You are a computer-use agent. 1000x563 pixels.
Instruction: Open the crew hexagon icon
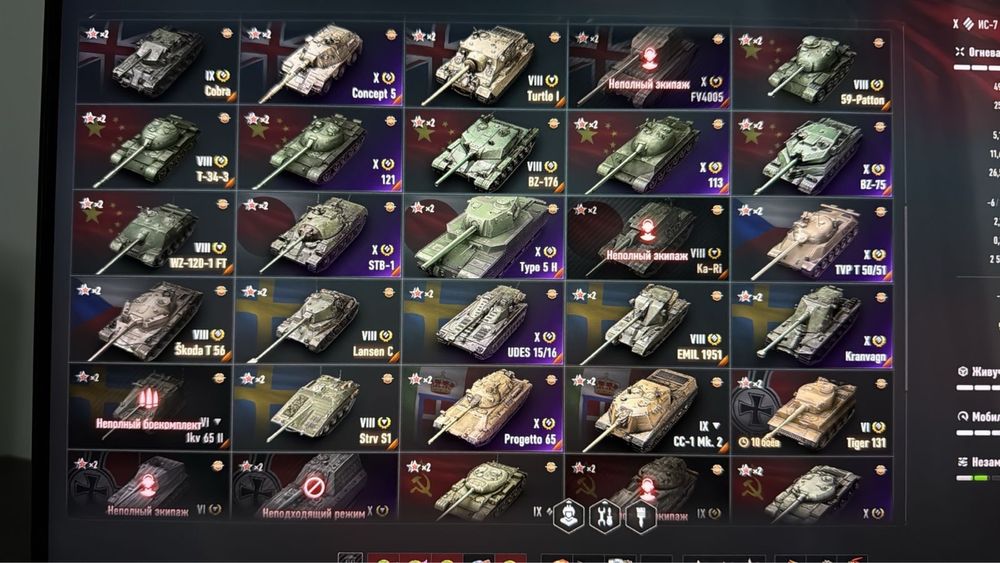(x=568, y=515)
